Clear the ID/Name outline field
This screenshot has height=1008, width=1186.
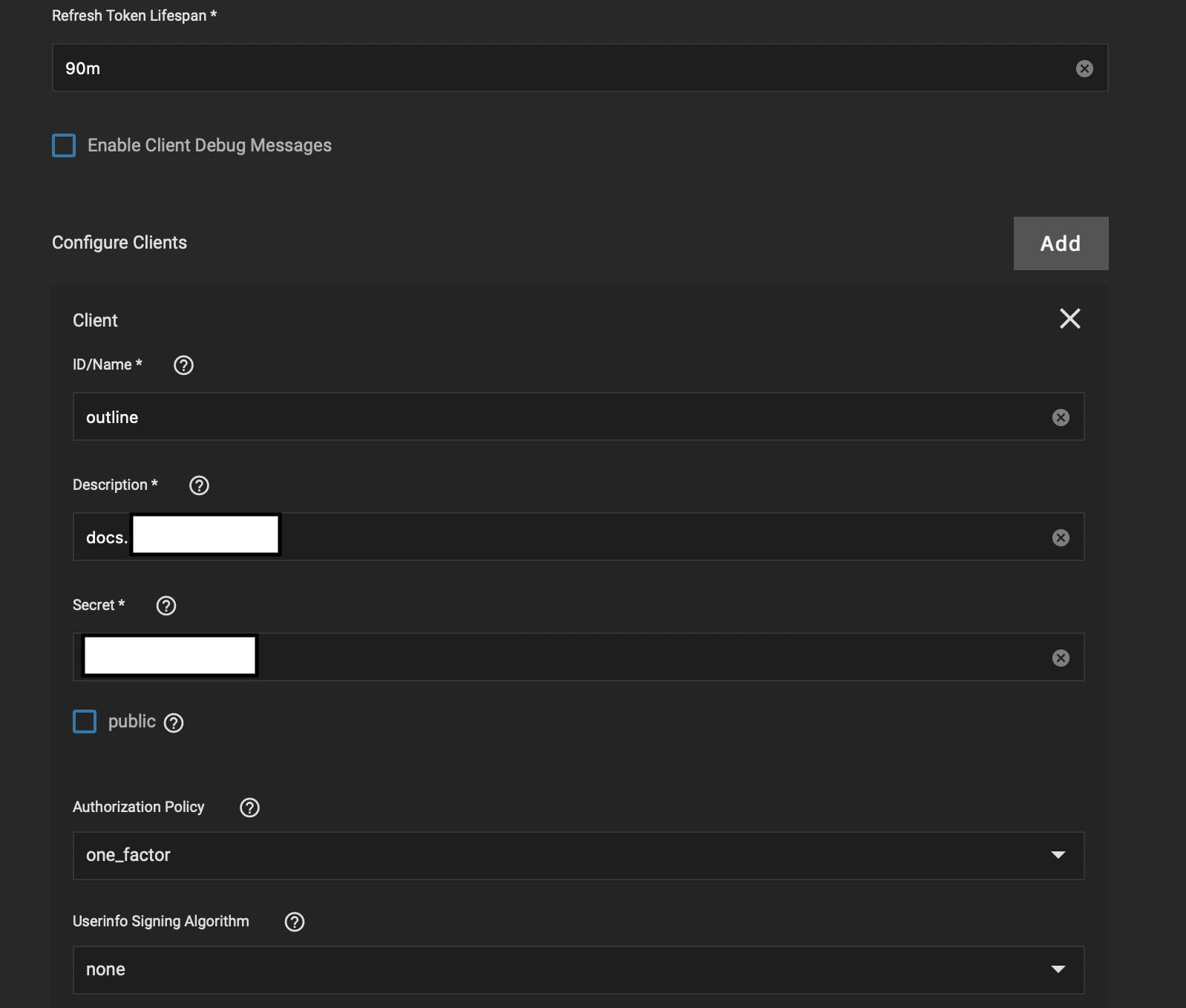(x=1061, y=417)
